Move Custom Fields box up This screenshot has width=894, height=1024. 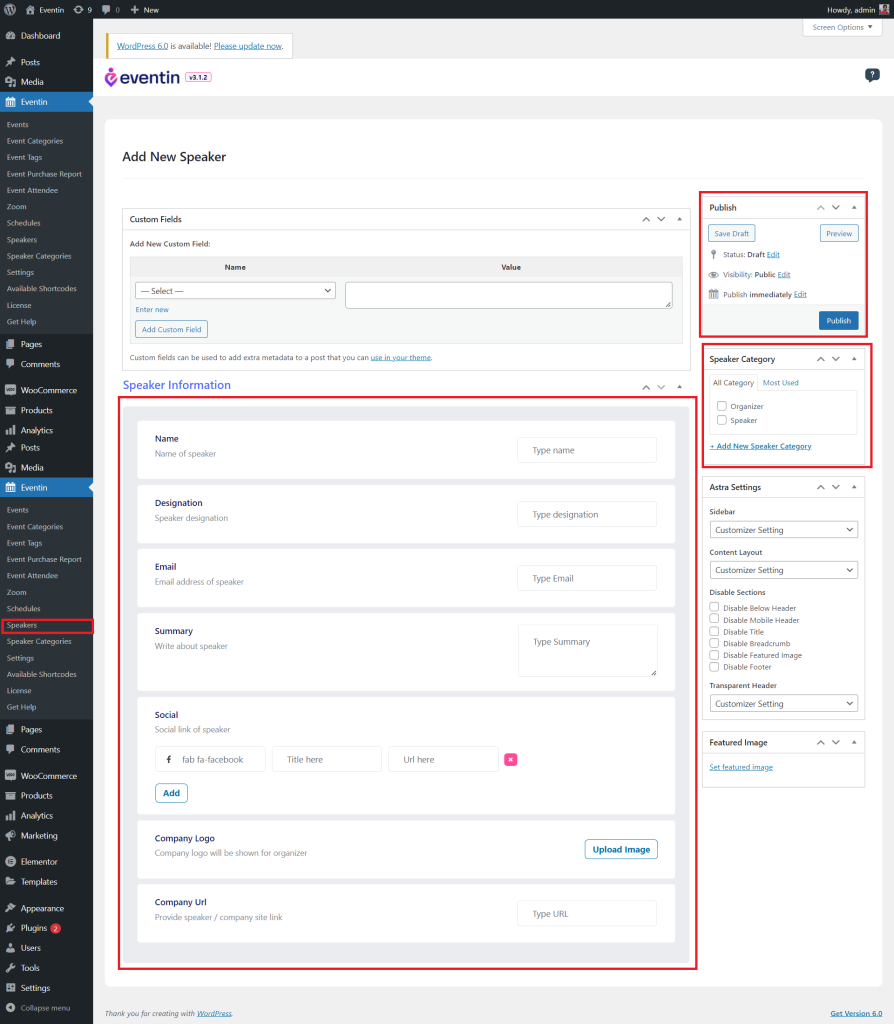coord(646,219)
